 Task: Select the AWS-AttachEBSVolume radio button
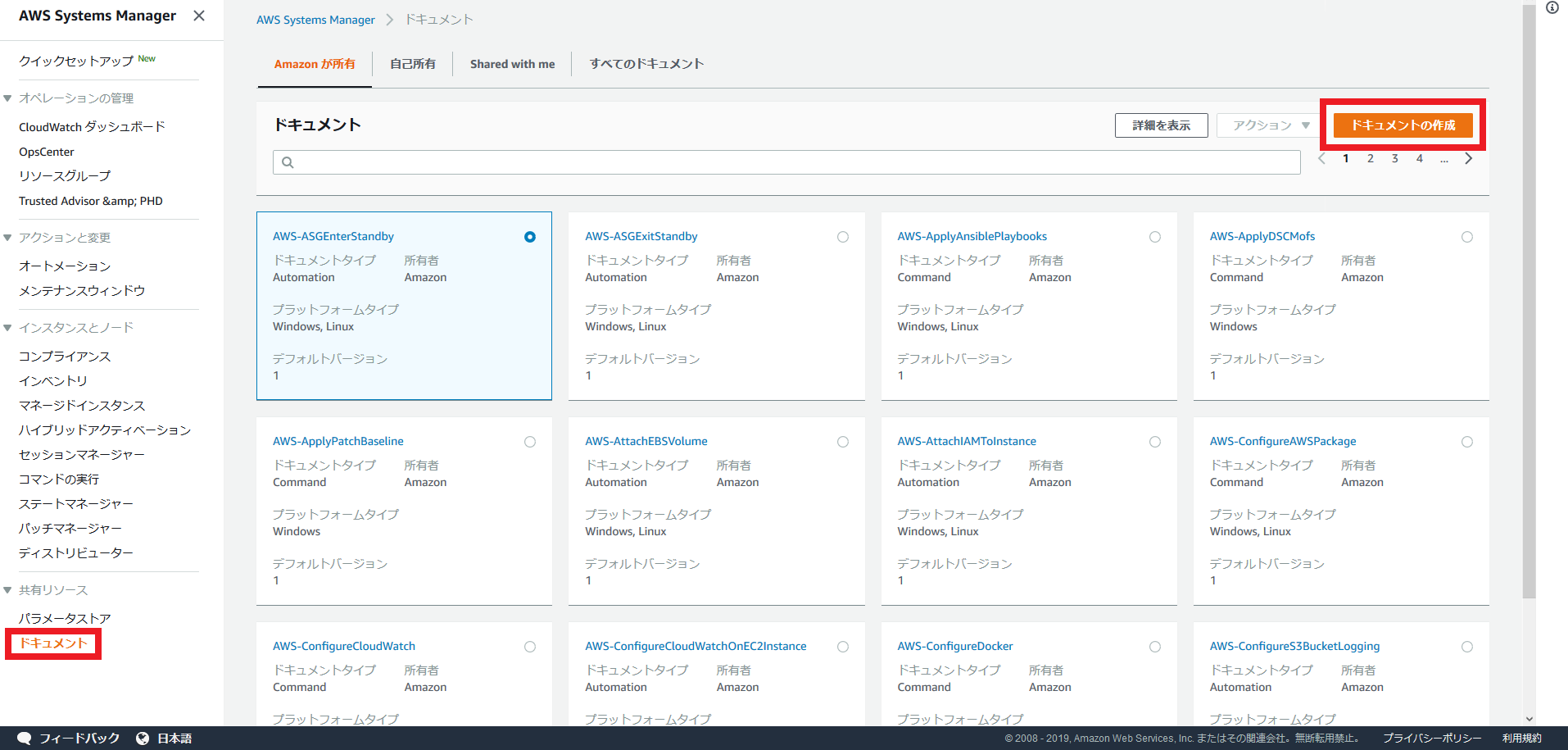[x=843, y=442]
